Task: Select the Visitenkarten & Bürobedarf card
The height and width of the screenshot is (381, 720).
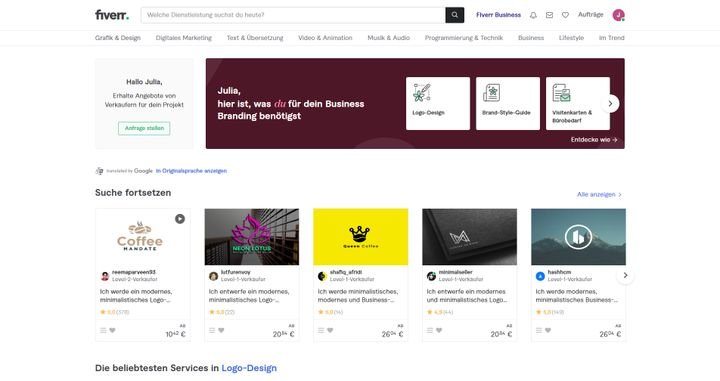Action: 578,103
